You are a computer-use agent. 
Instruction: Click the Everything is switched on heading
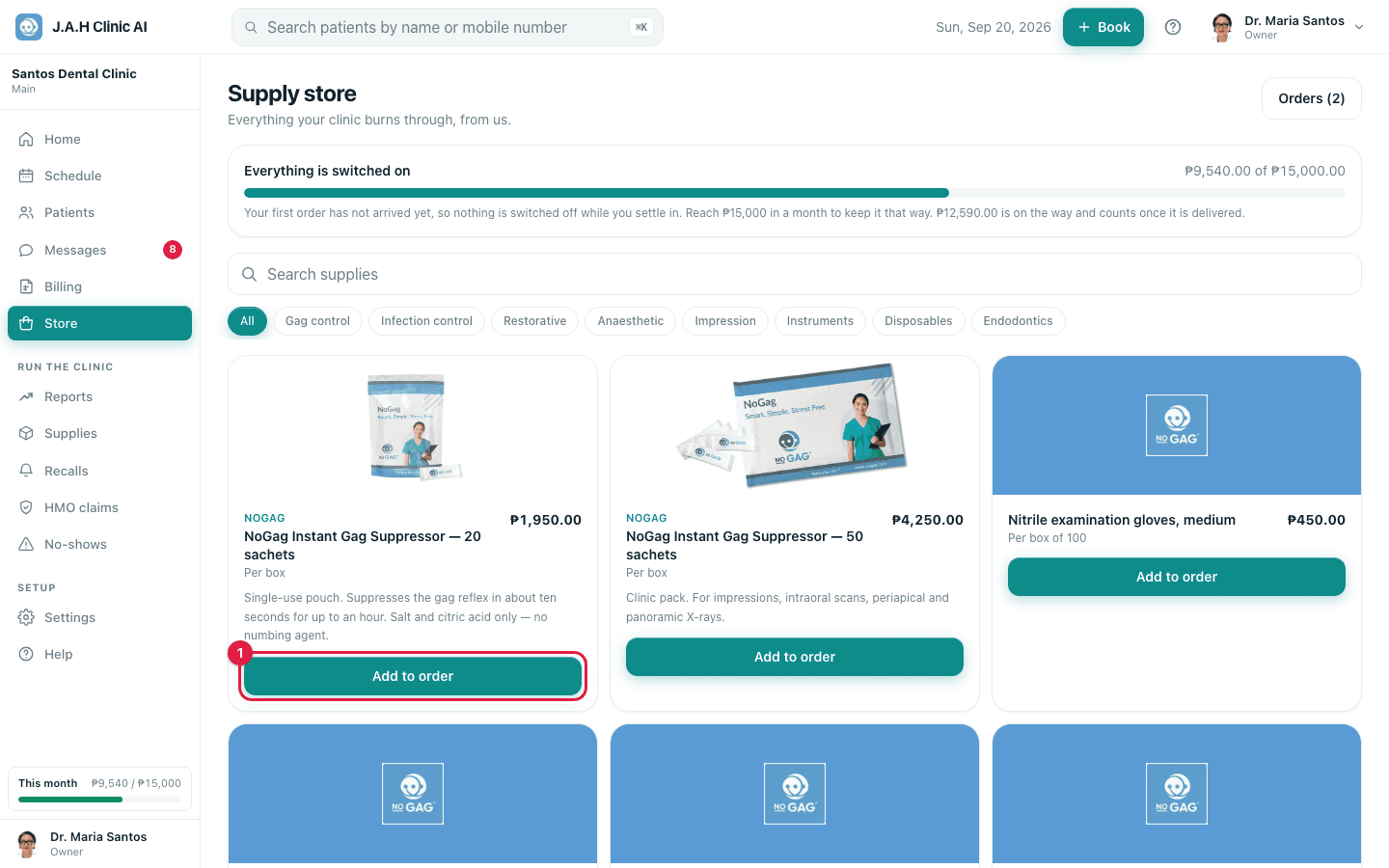point(327,171)
